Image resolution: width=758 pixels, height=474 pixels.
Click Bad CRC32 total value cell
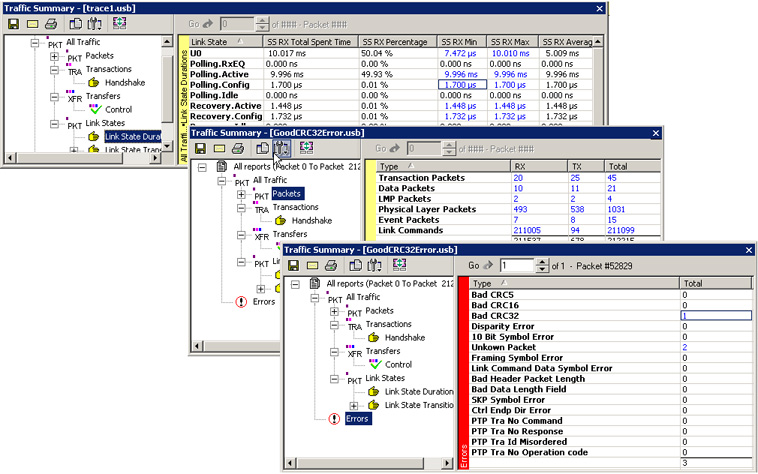tap(714, 316)
